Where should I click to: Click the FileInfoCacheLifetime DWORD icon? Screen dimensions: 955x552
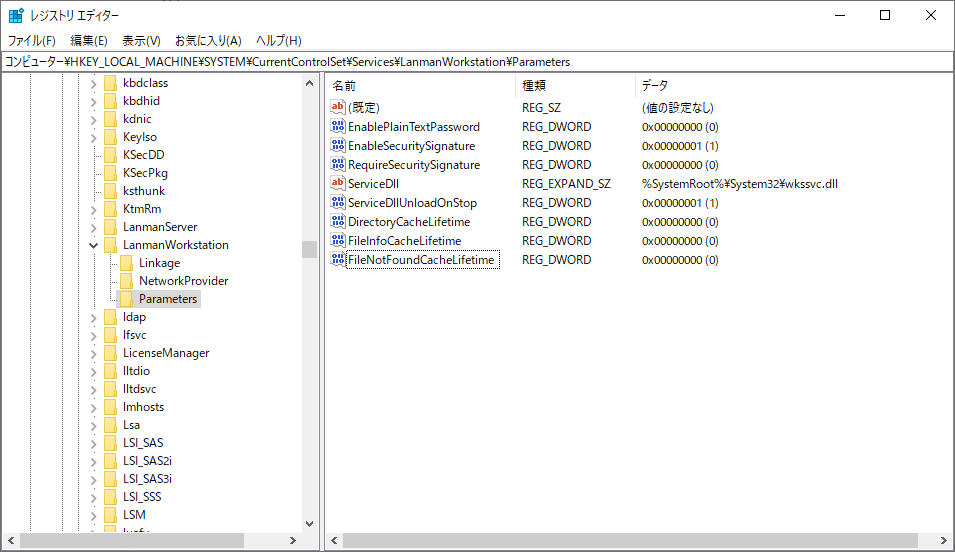pos(337,240)
